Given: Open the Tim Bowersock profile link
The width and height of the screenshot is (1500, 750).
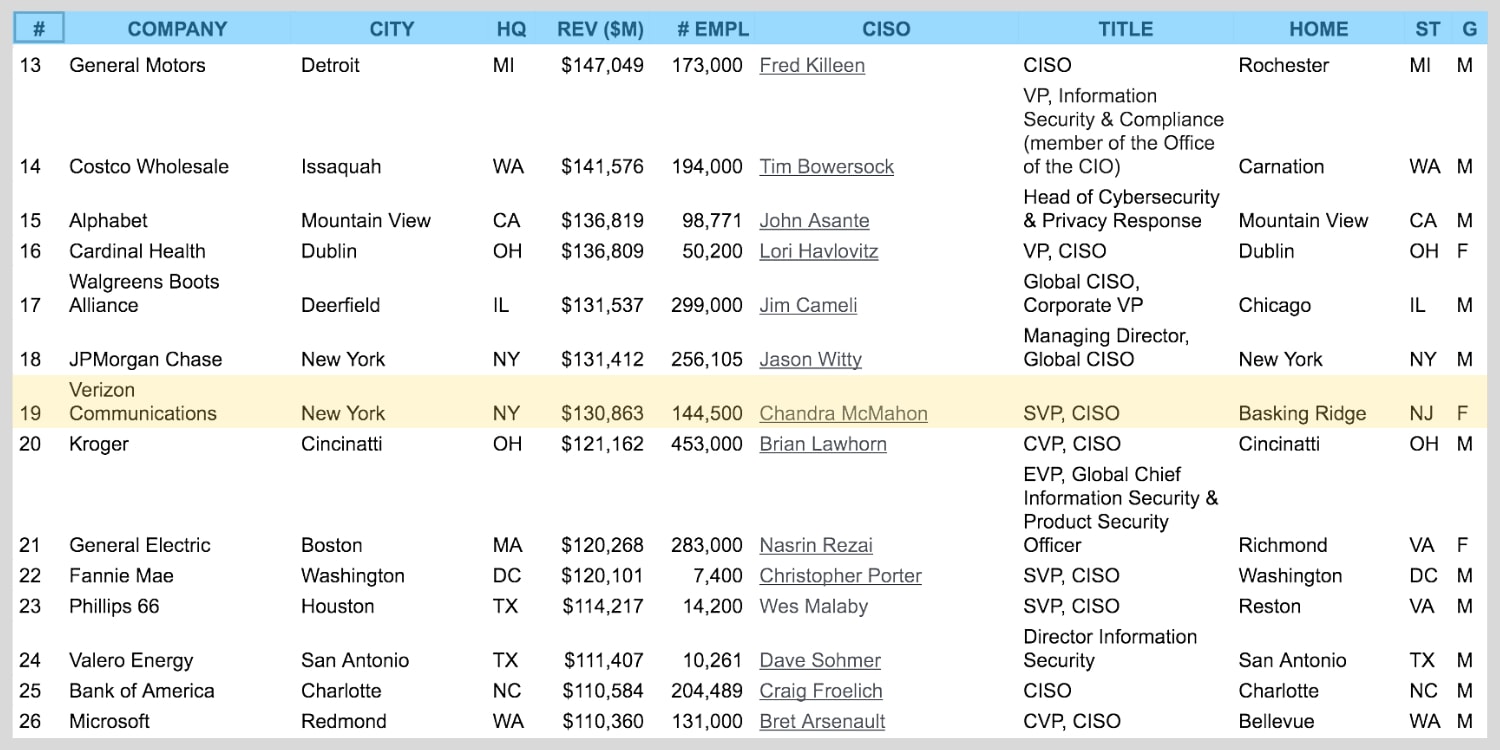Looking at the screenshot, I should point(826,167).
